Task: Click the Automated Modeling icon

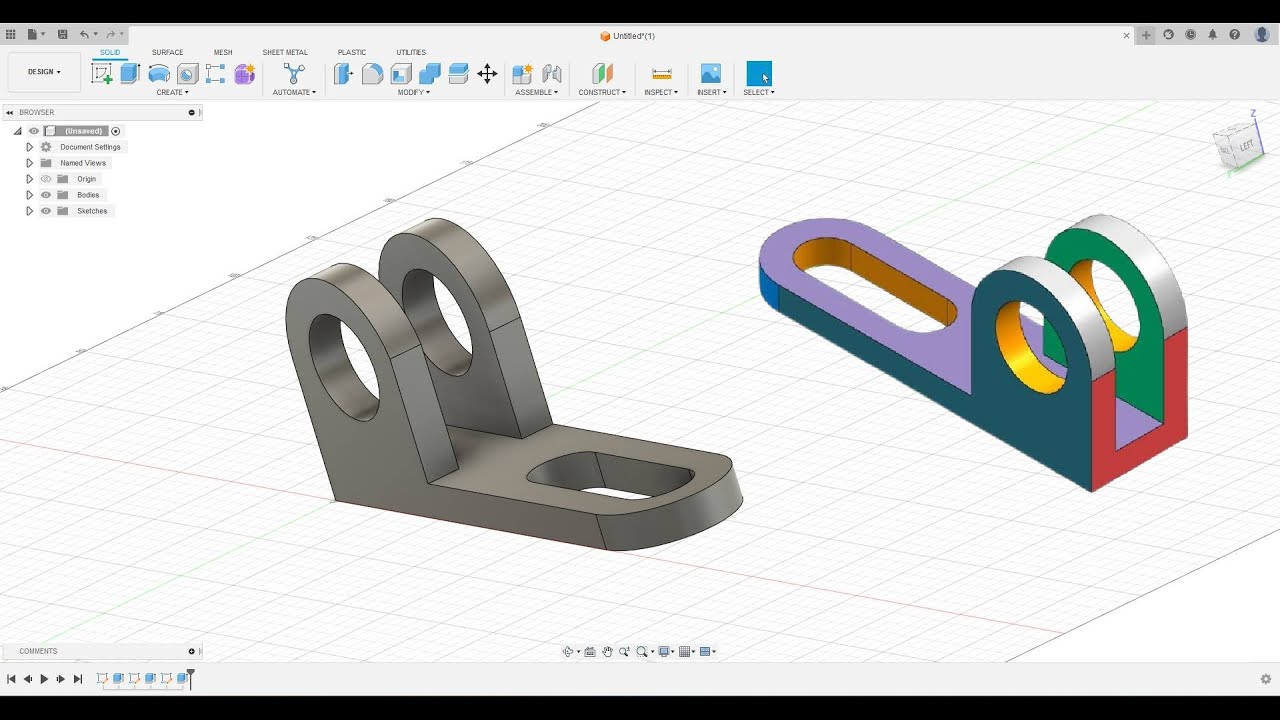Action: pos(294,74)
